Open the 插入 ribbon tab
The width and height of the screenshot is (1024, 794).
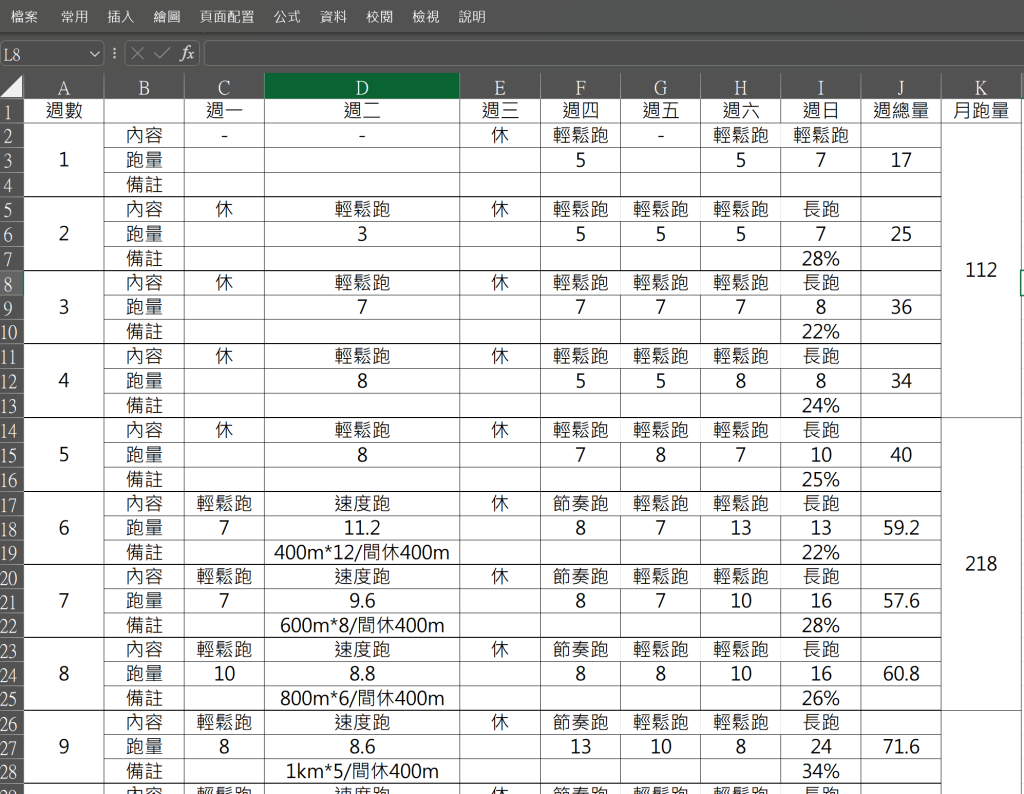tap(121, 17)
